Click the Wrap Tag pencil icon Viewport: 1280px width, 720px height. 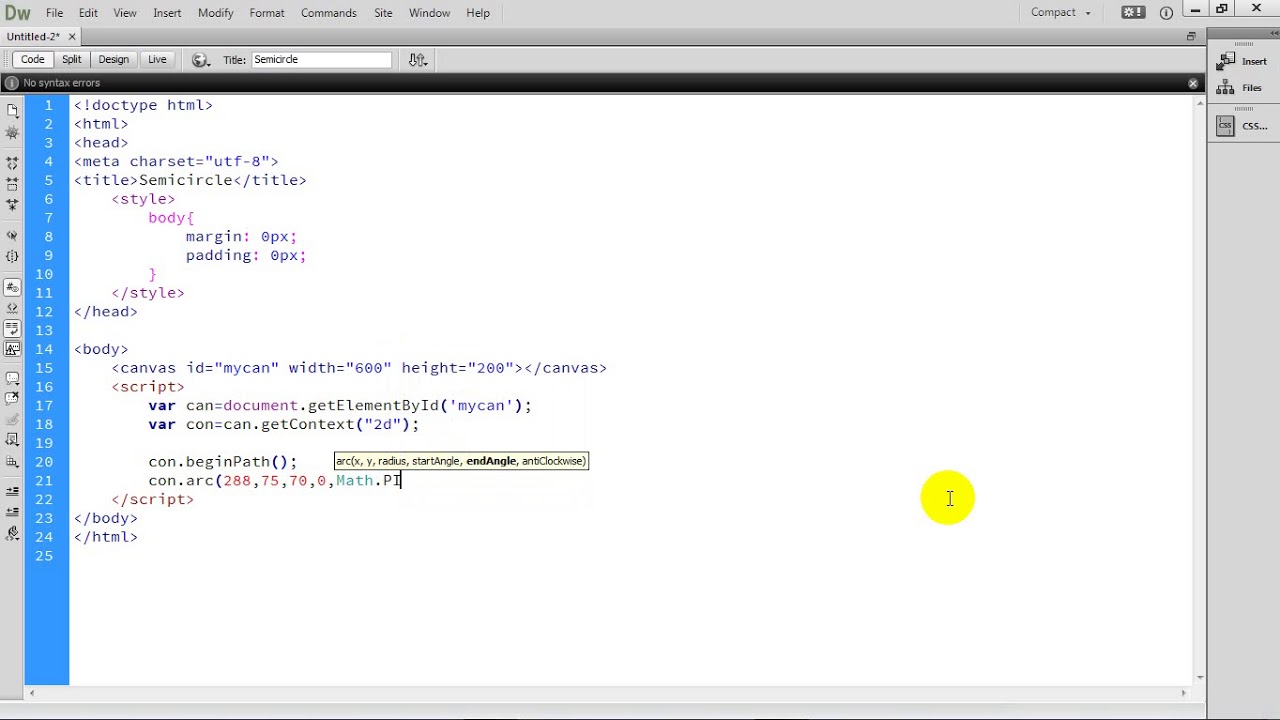tap(12, 420)
